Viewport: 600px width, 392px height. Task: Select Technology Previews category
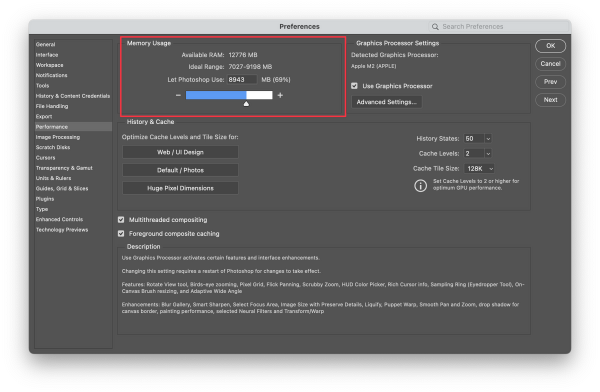pos(62,230)
